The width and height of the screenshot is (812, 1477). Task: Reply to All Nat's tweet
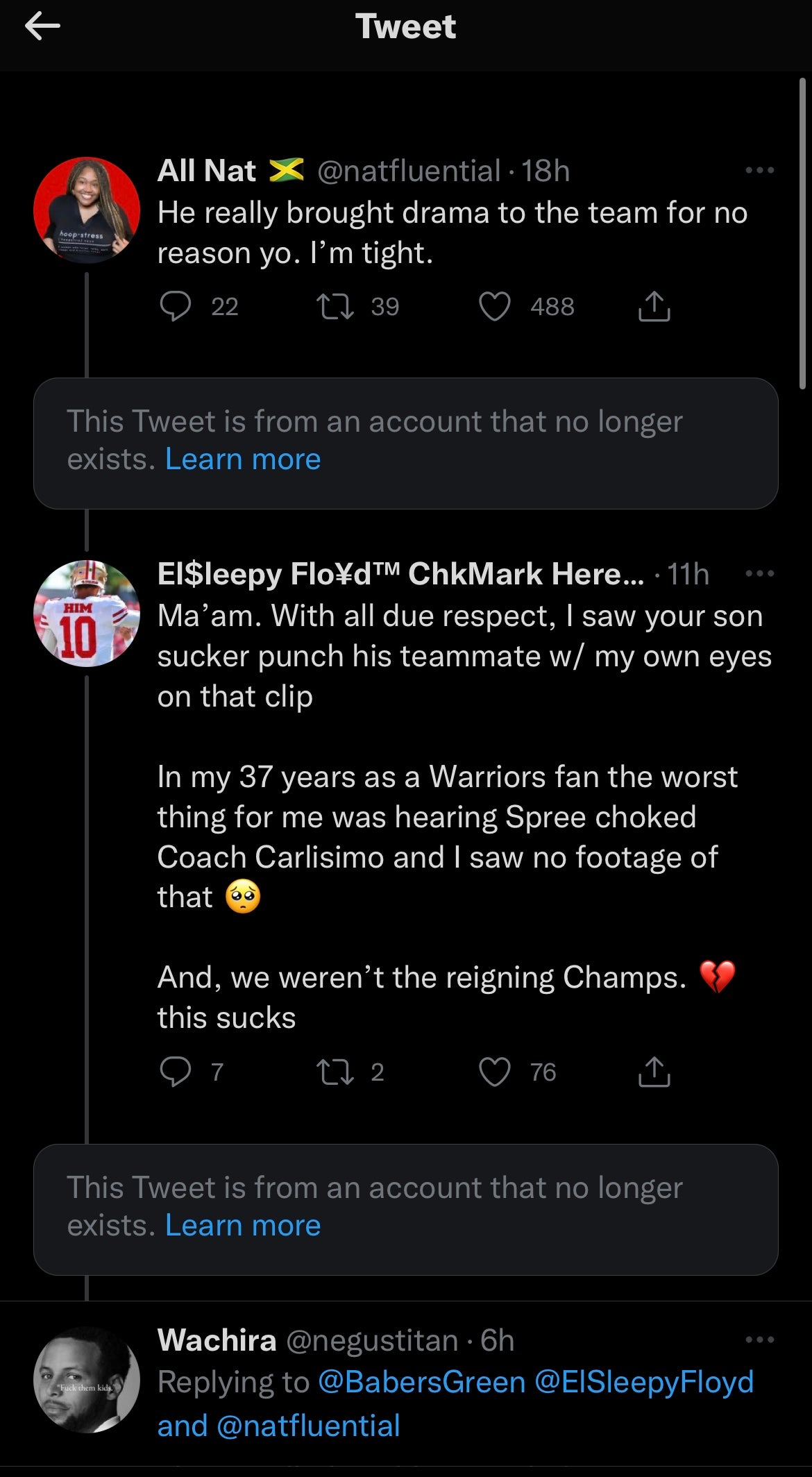(x=176, y=306)
